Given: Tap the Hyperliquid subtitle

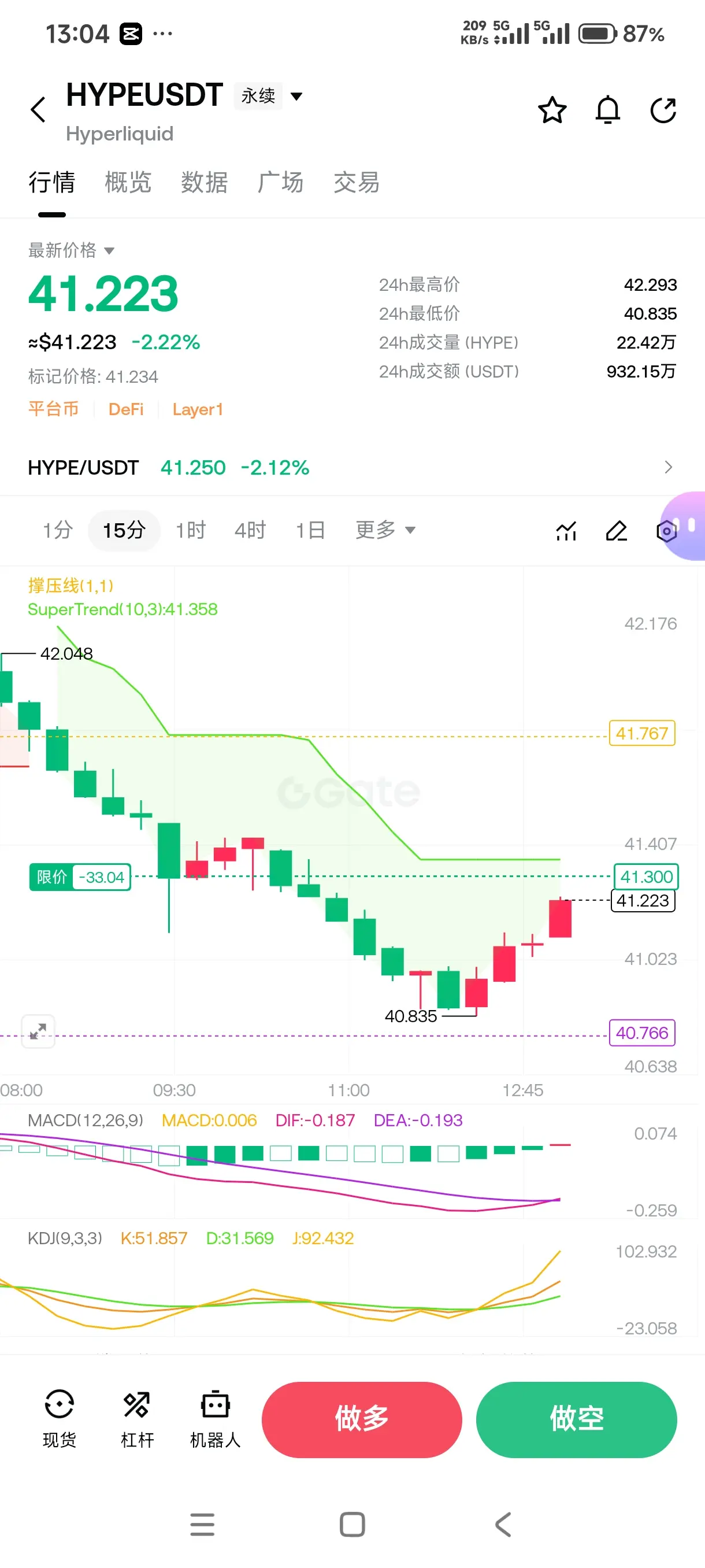Looking at the screenshot, I should coord(120,134).
